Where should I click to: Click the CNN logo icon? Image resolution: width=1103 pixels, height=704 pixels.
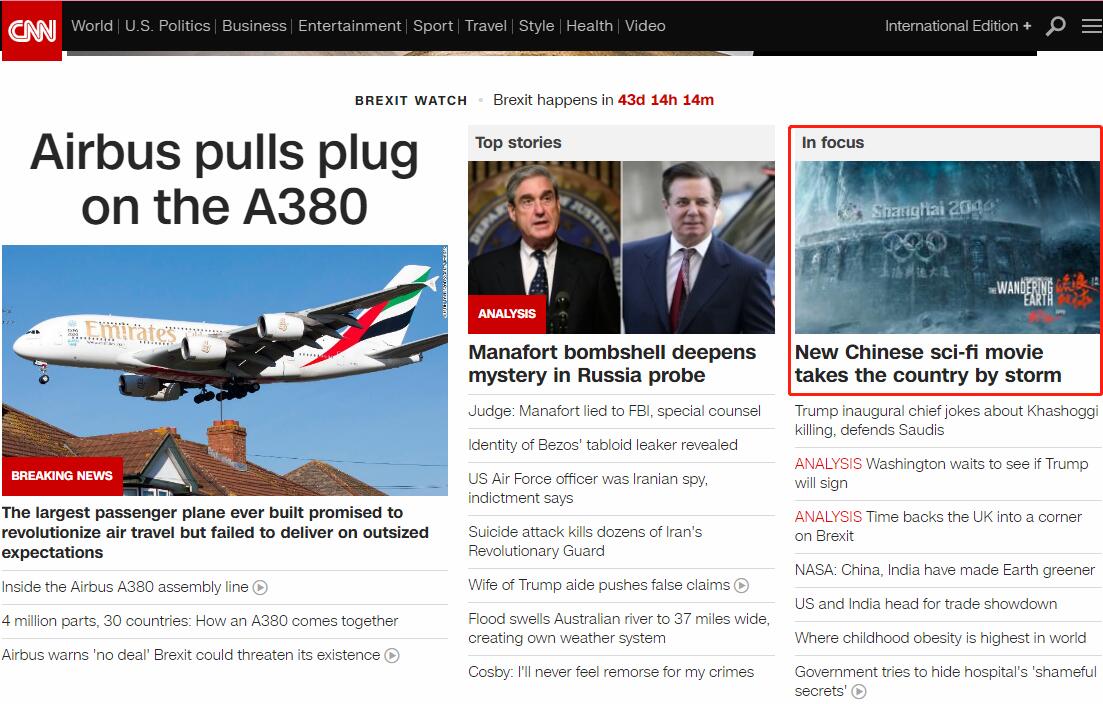point(32,30)
